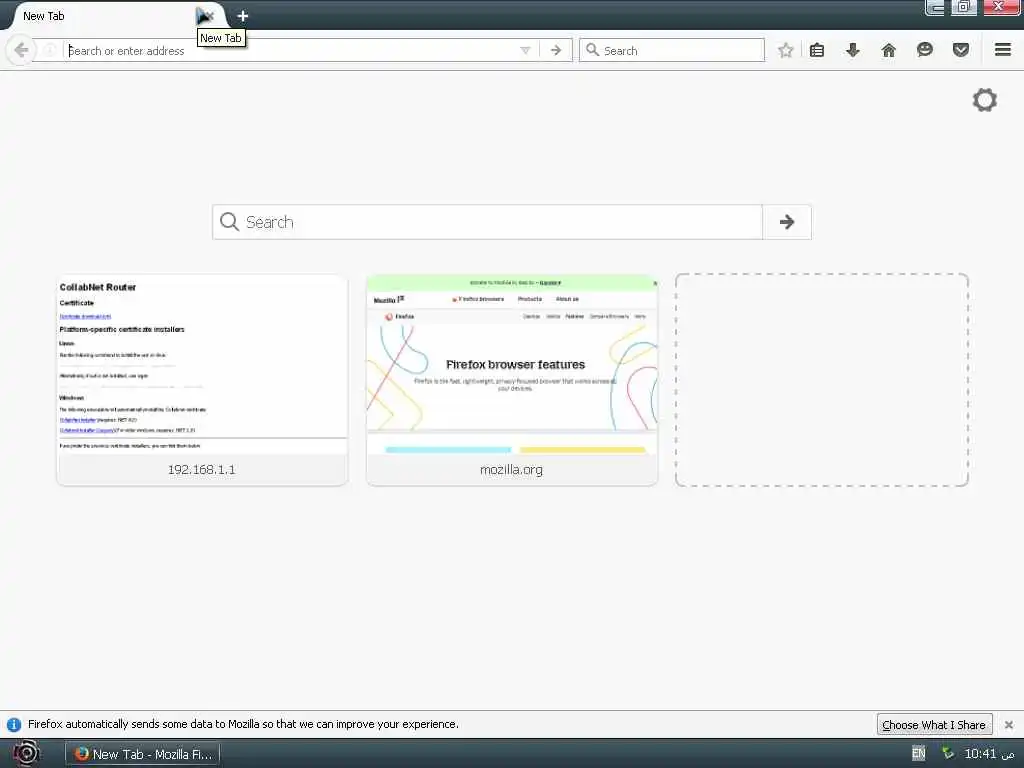Open a new tab with plus button
Screen dimensions: 1024x768
click(x=242, y=16)
